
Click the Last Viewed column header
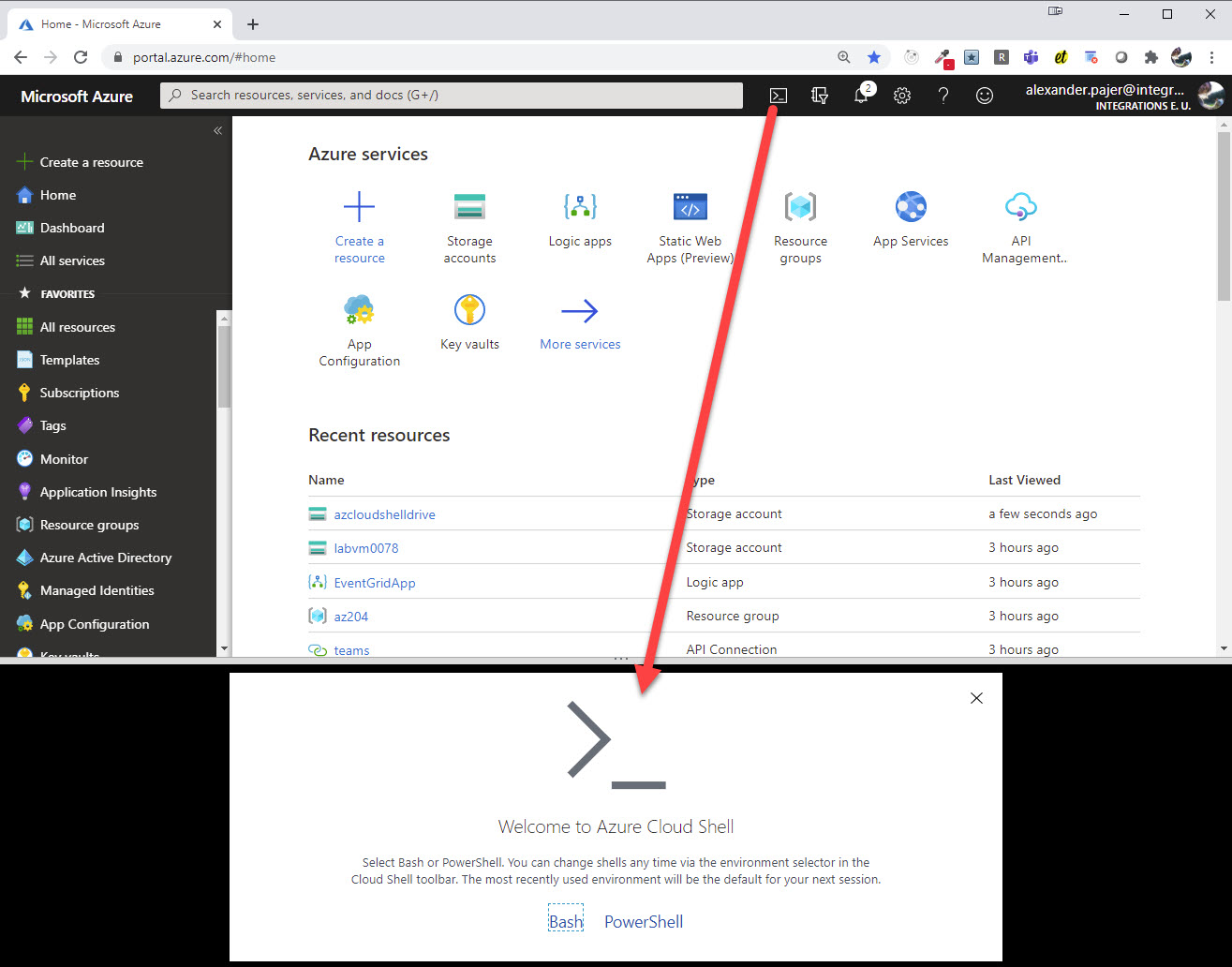(1024, 480)
